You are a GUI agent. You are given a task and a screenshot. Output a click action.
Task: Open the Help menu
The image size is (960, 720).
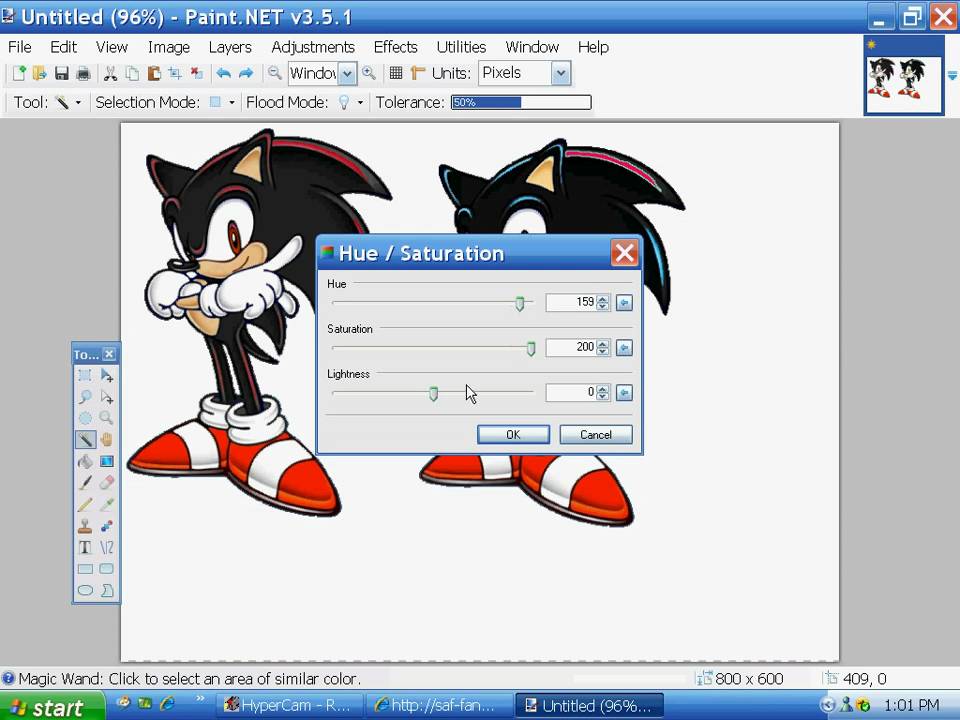coord(593,47)
